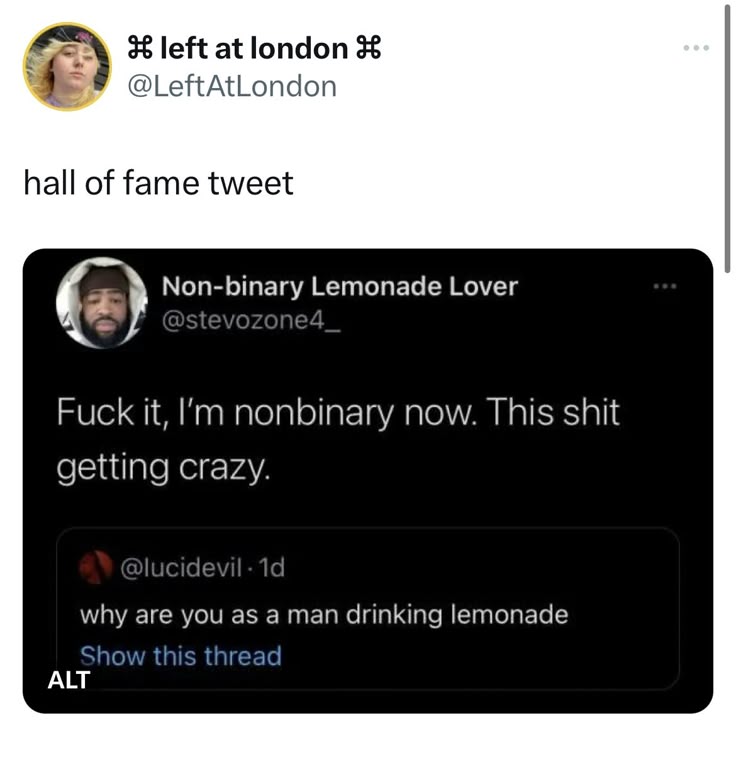Click the ALT badge on the image

click(x=69, y=680)
